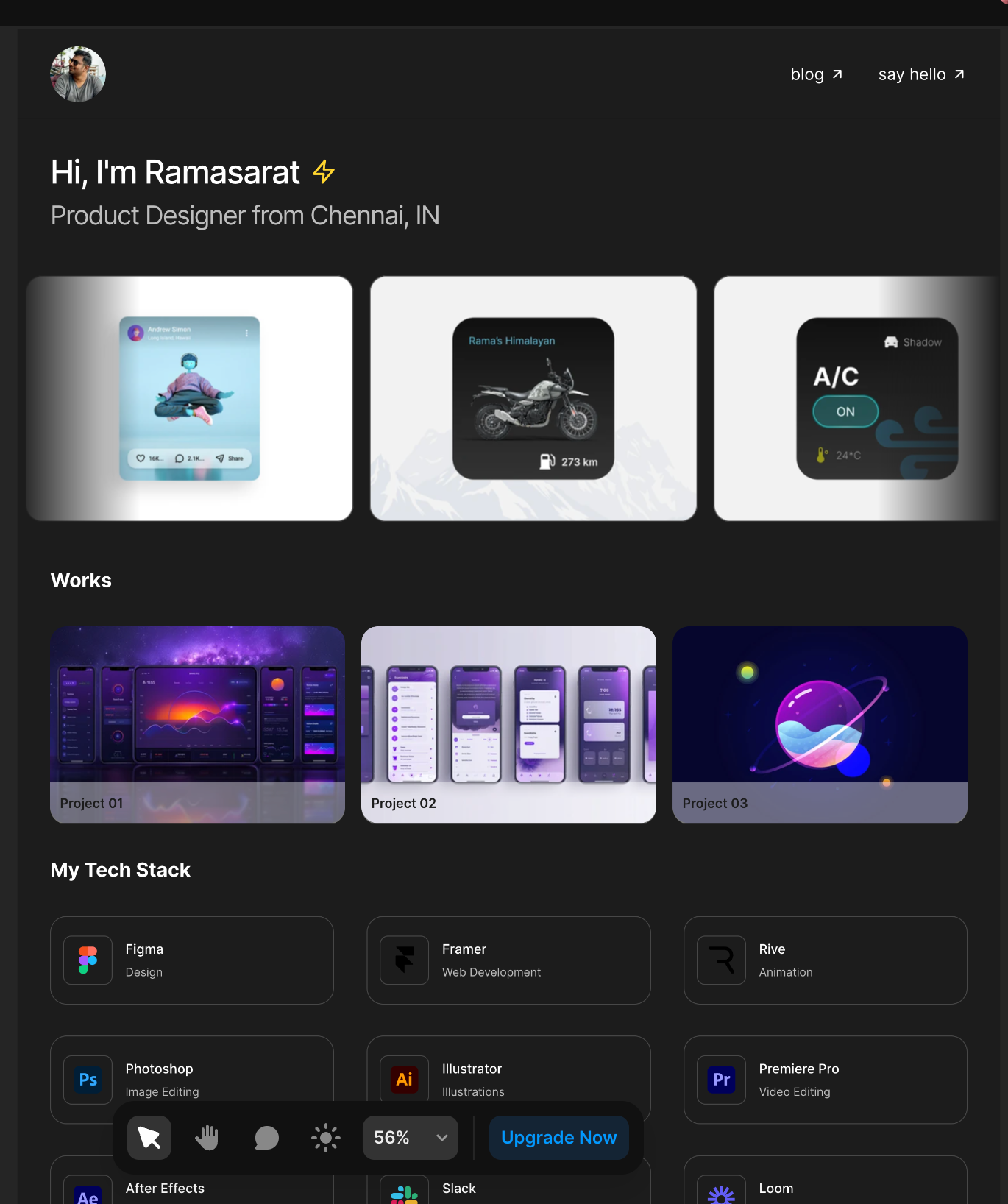Open the Project 03 card
The image size is (1008, 1204).
pyautogui.click(x=820, y=724)
